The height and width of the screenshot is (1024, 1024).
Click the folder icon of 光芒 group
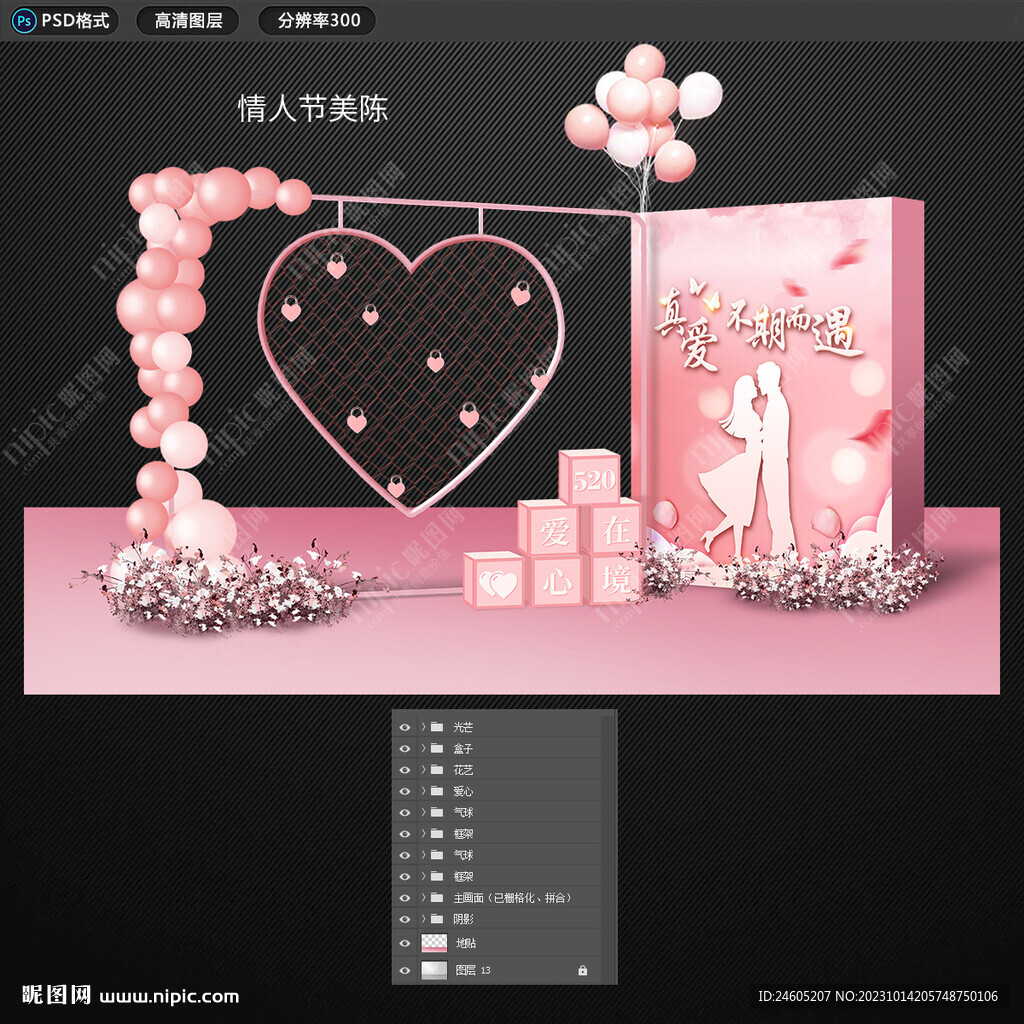pos(437,727)
